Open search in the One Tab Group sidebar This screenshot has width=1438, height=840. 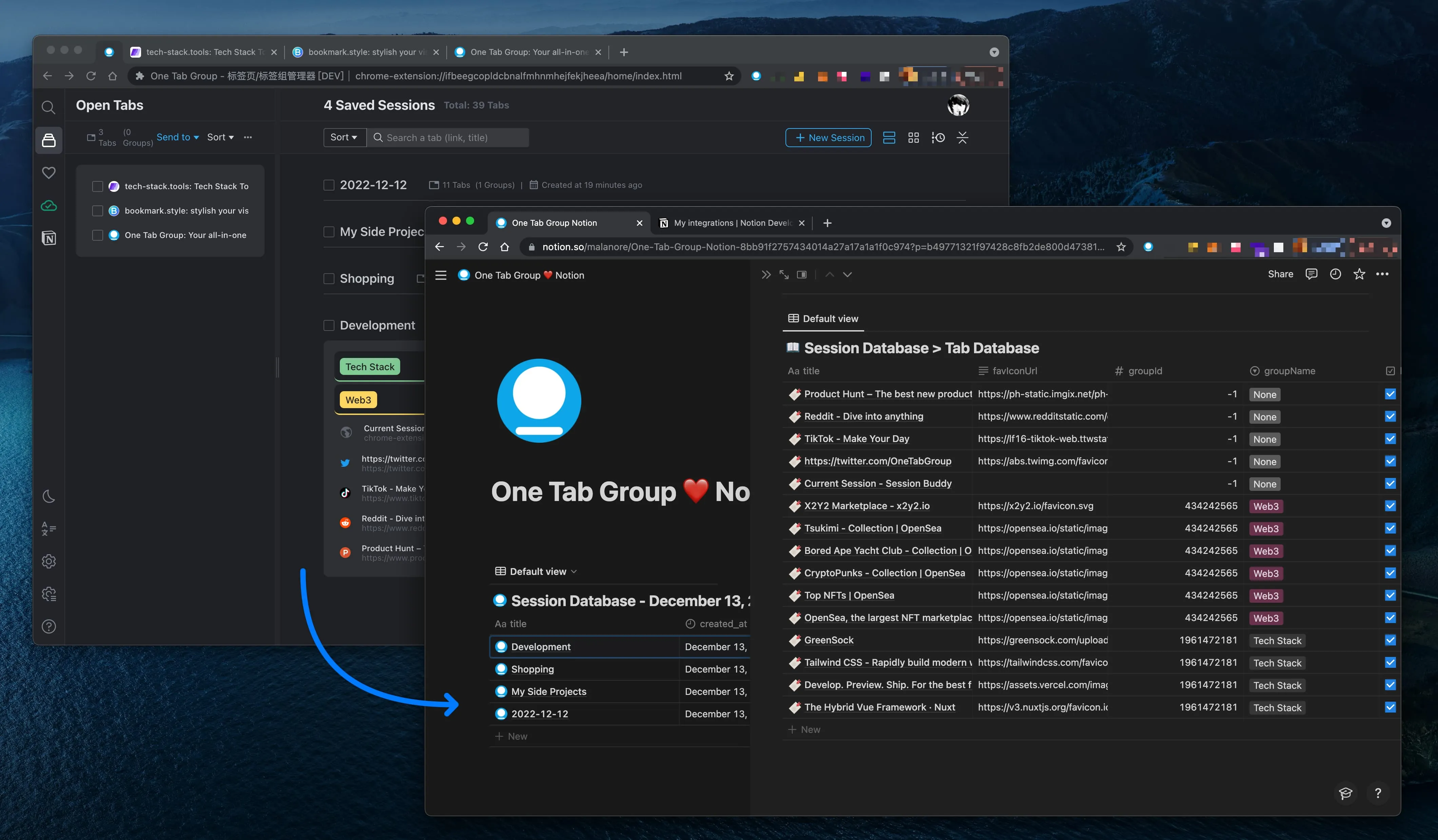pyautogui.click(x=48, y=107)
